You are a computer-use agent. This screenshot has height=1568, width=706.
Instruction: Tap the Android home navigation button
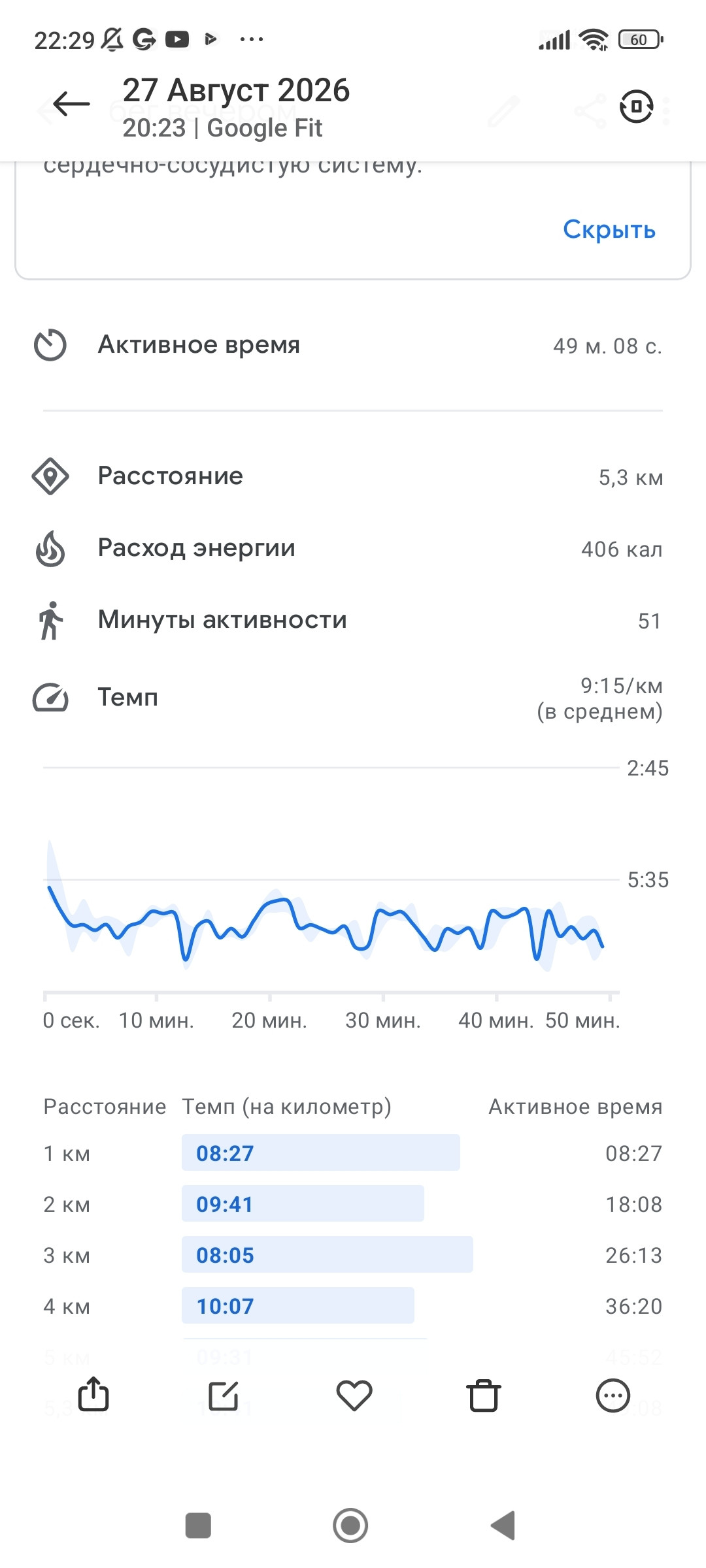(x=350, y=1526)
